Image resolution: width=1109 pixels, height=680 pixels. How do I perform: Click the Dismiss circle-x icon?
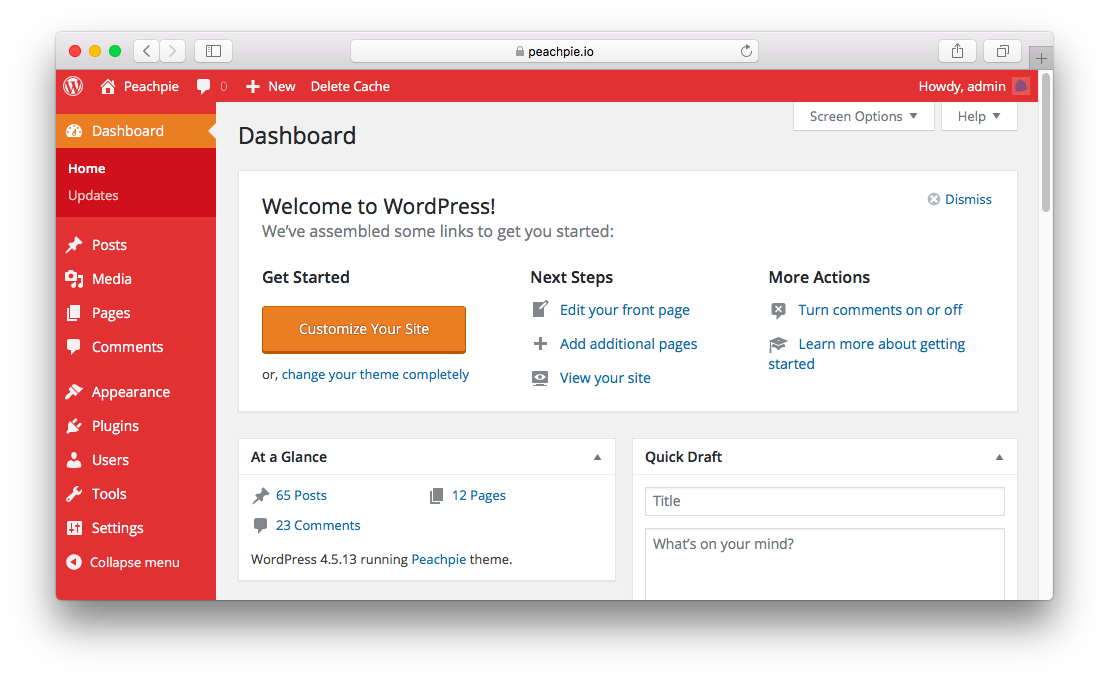pyautogui.click(x=934, y=200)
